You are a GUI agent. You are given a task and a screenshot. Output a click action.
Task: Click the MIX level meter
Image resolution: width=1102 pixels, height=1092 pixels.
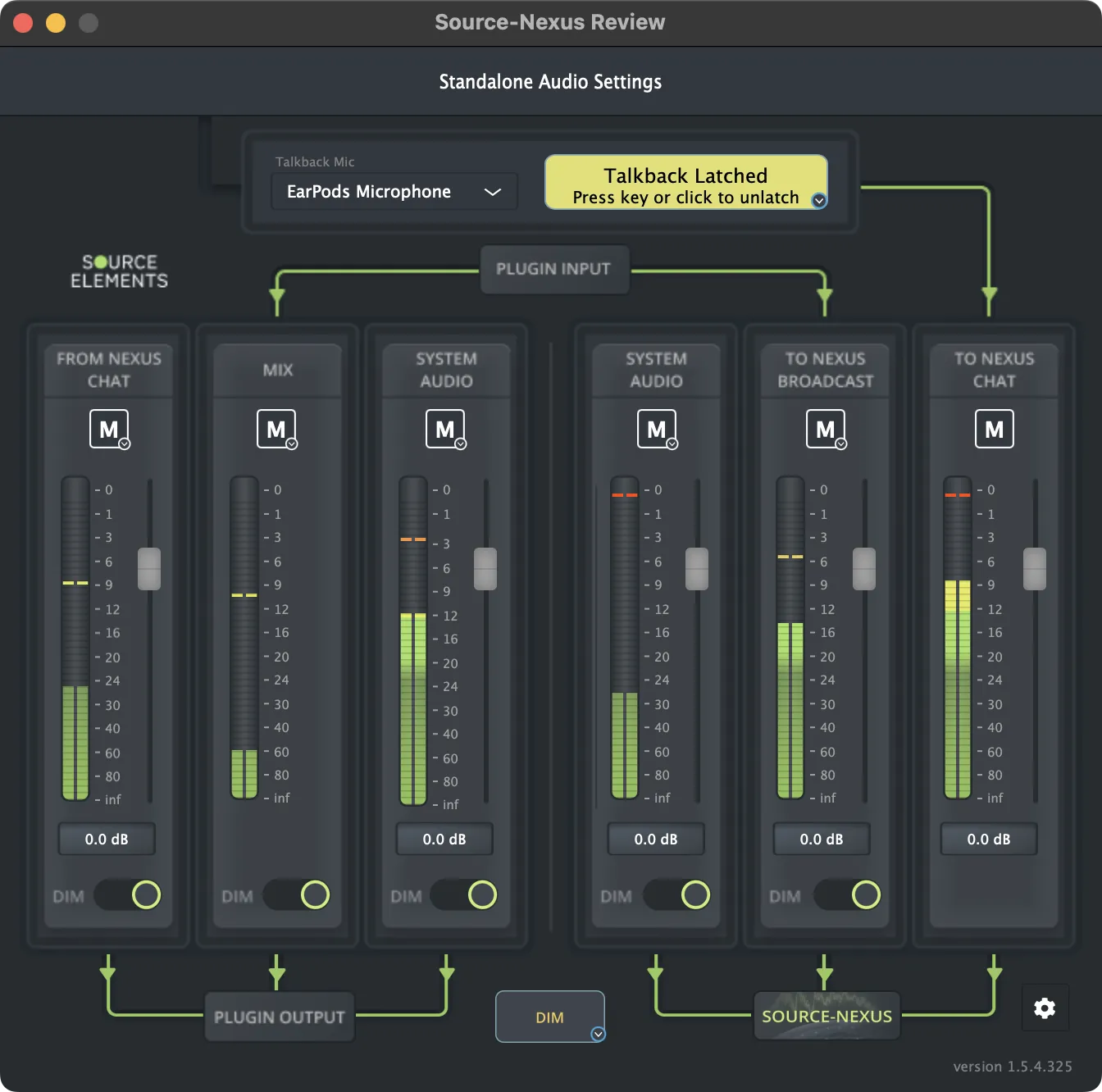click(x=244, y=638)
